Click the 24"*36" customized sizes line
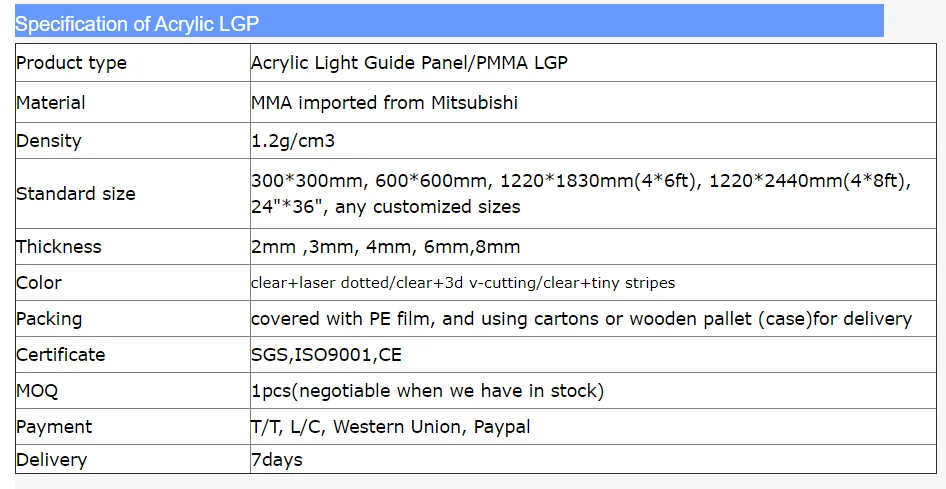 (386, 207)
